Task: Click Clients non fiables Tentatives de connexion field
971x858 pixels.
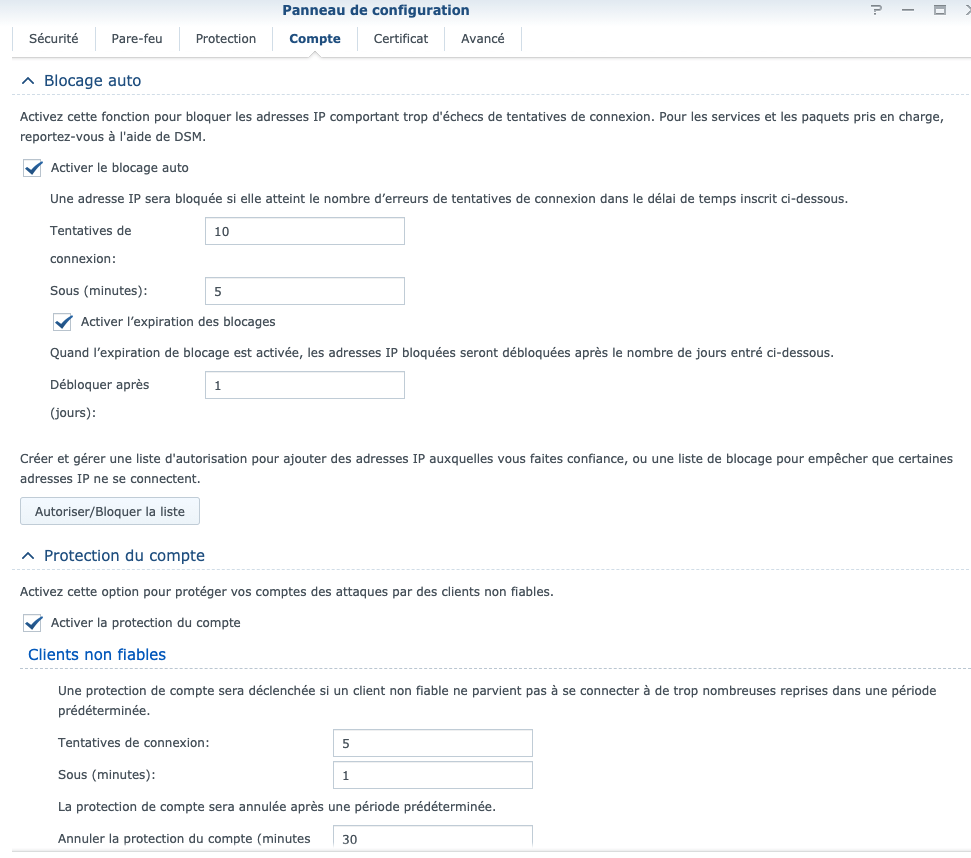Action: point(433,743)
